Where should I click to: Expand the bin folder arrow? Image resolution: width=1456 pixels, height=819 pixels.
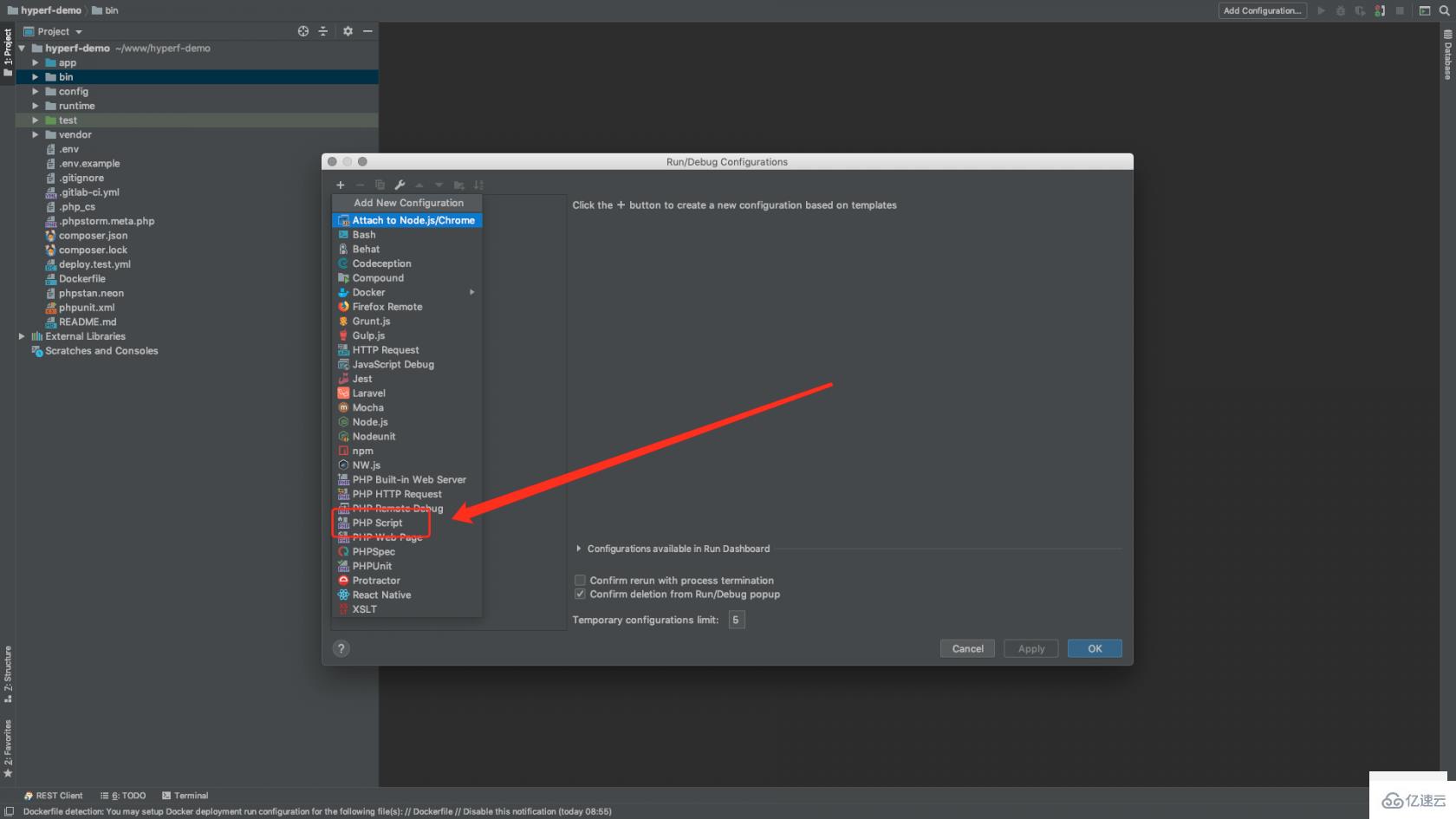point(36,77)
